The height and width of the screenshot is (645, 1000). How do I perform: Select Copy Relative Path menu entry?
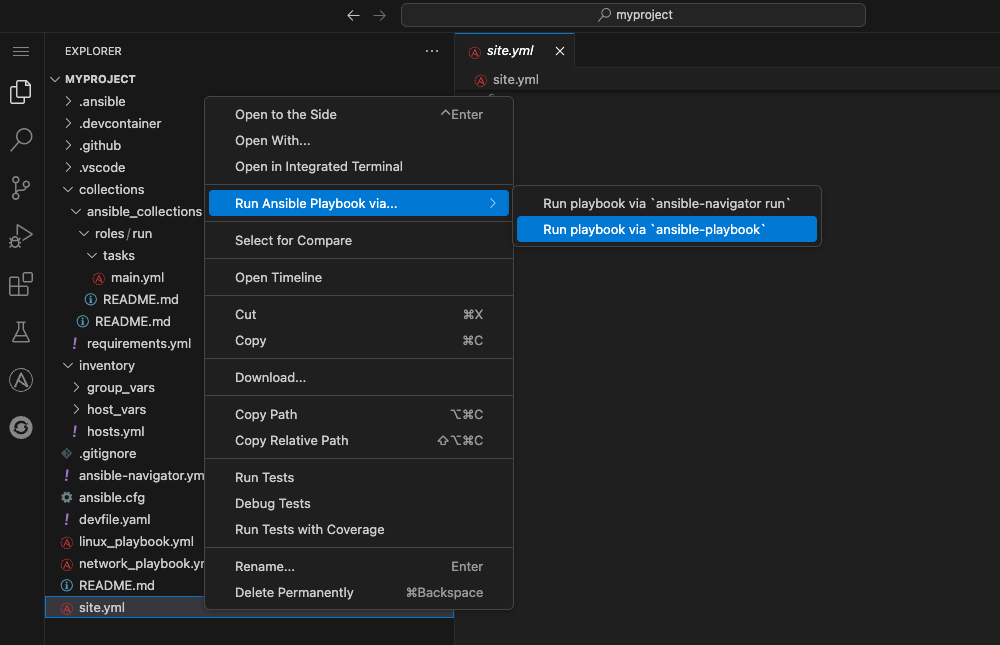(x=291, y=441)
